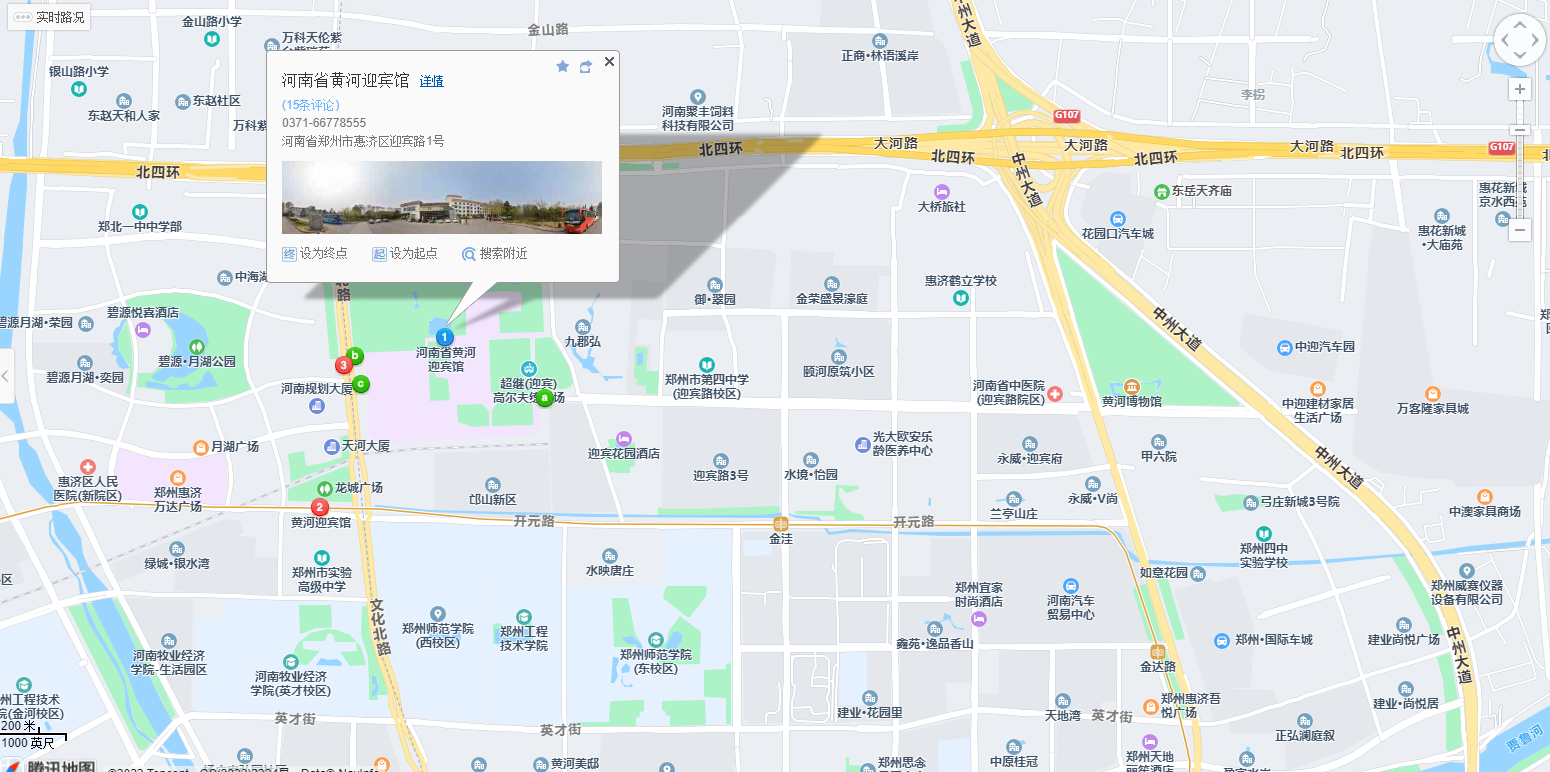Open the 详情 details link
Image resolution: width=1550 pixels, height=772 pixels.
(x=432, y=81)
